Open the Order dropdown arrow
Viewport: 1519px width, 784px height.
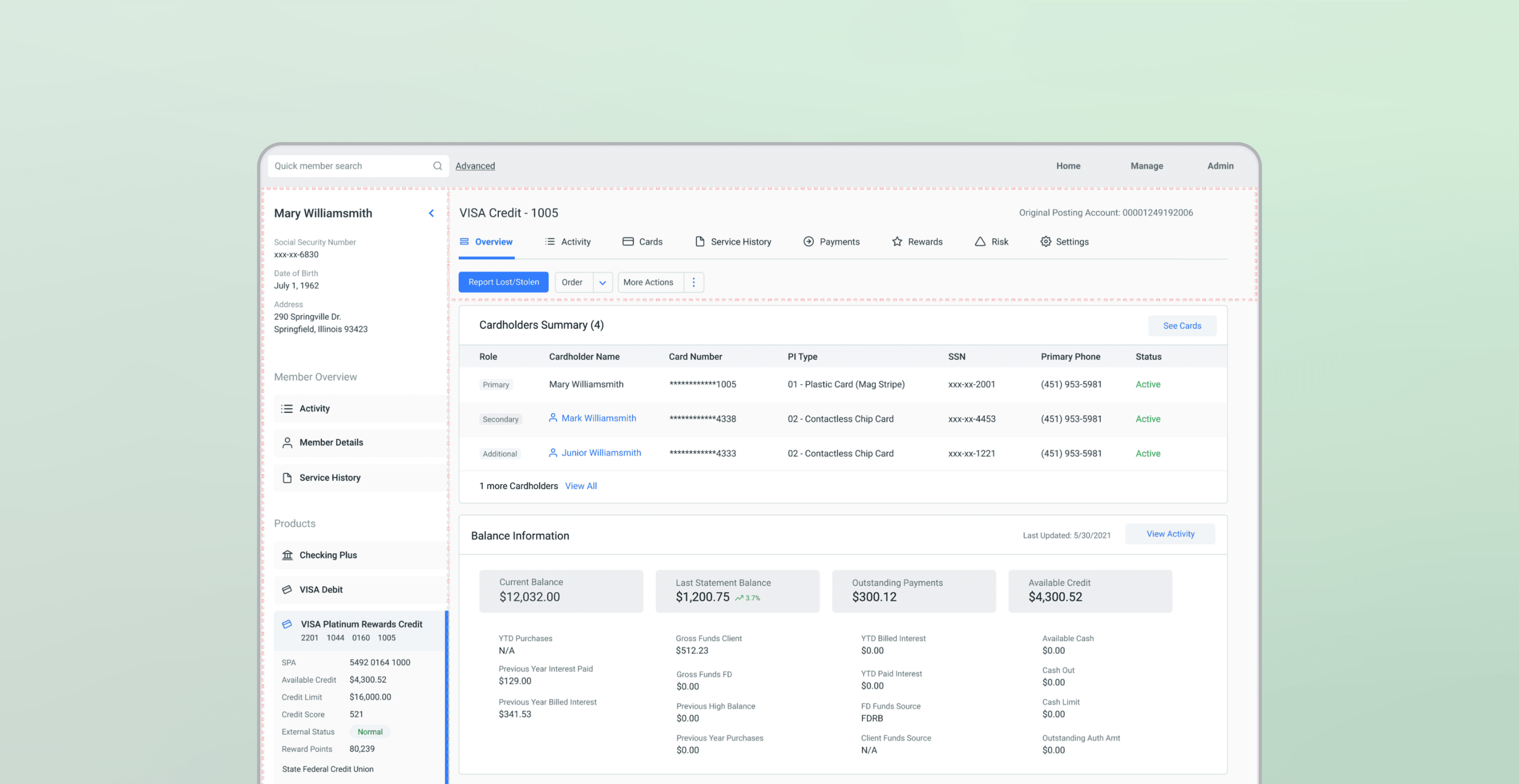(x=603, y=282)
